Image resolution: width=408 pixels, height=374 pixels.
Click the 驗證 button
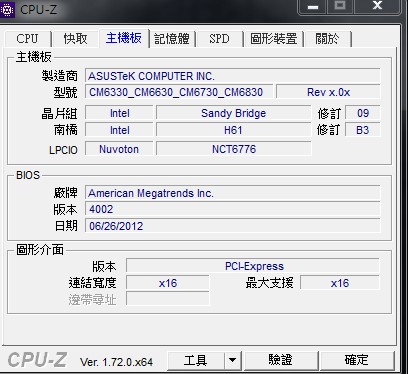(281, 360)
